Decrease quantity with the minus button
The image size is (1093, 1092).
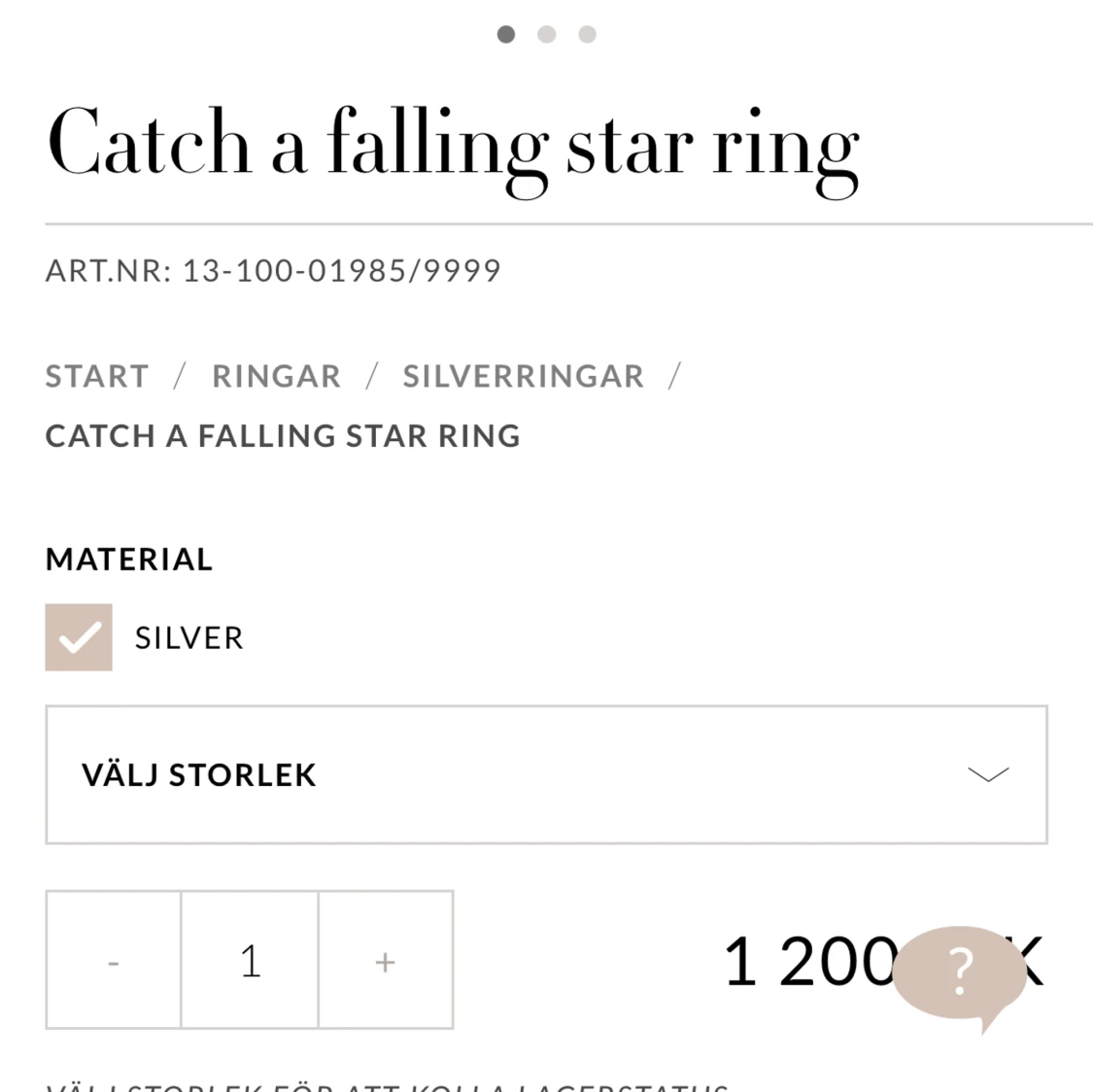(x=114, y=960)
